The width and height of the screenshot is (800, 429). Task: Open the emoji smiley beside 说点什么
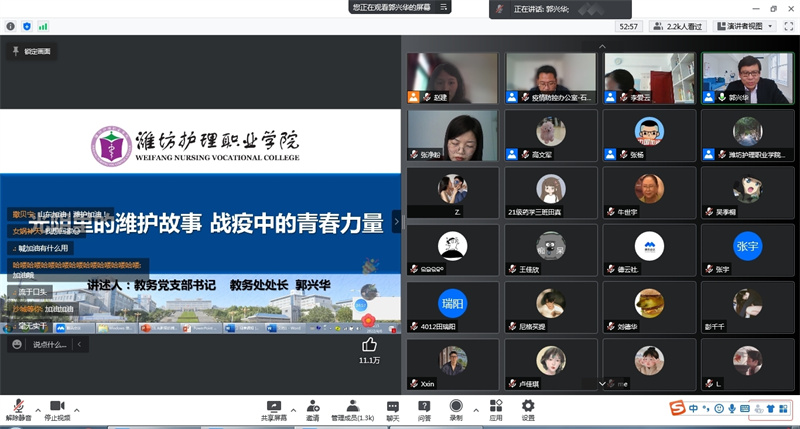coord(17,344)
